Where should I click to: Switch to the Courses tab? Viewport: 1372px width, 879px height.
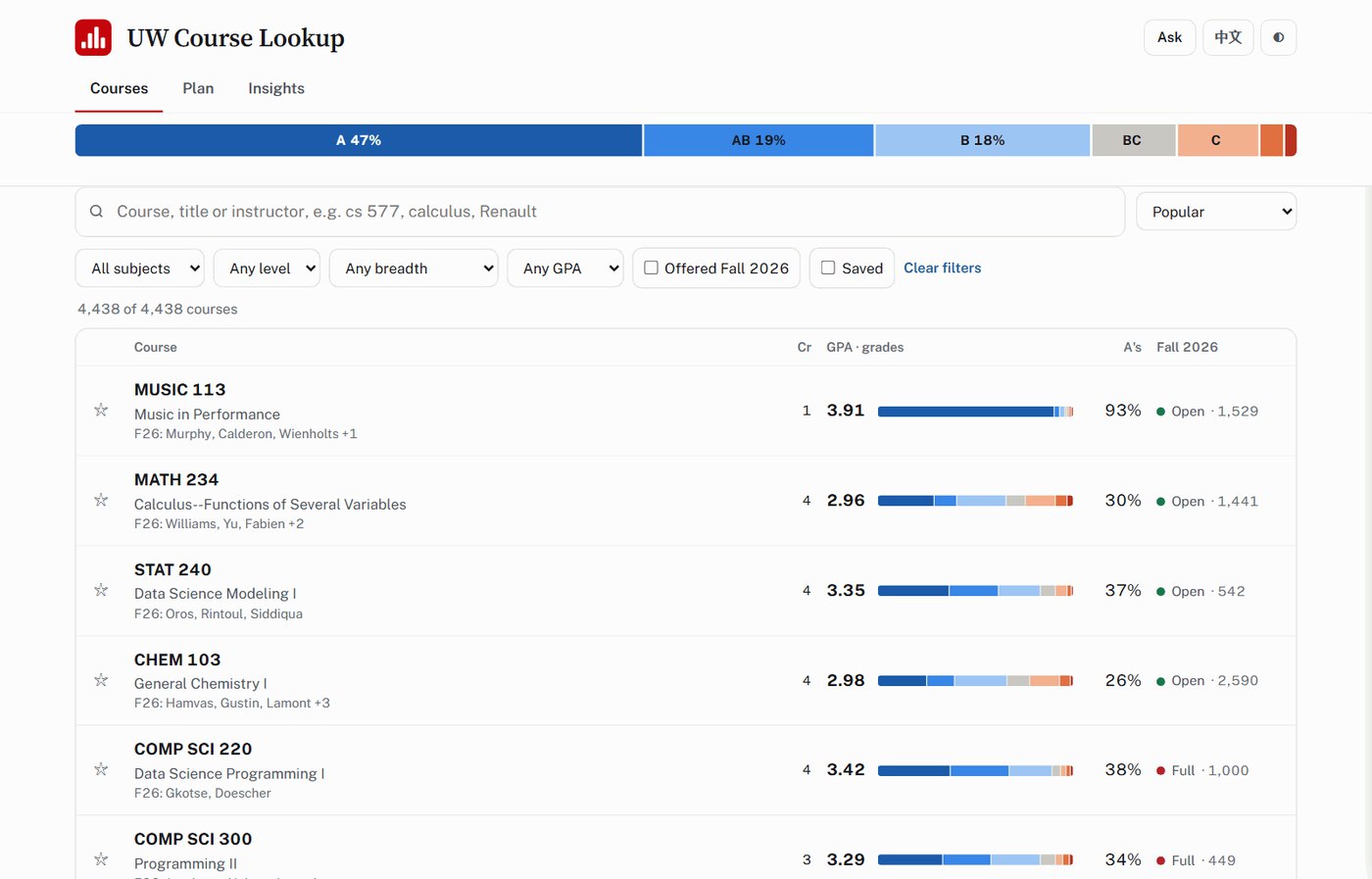(x=119, y=88)
